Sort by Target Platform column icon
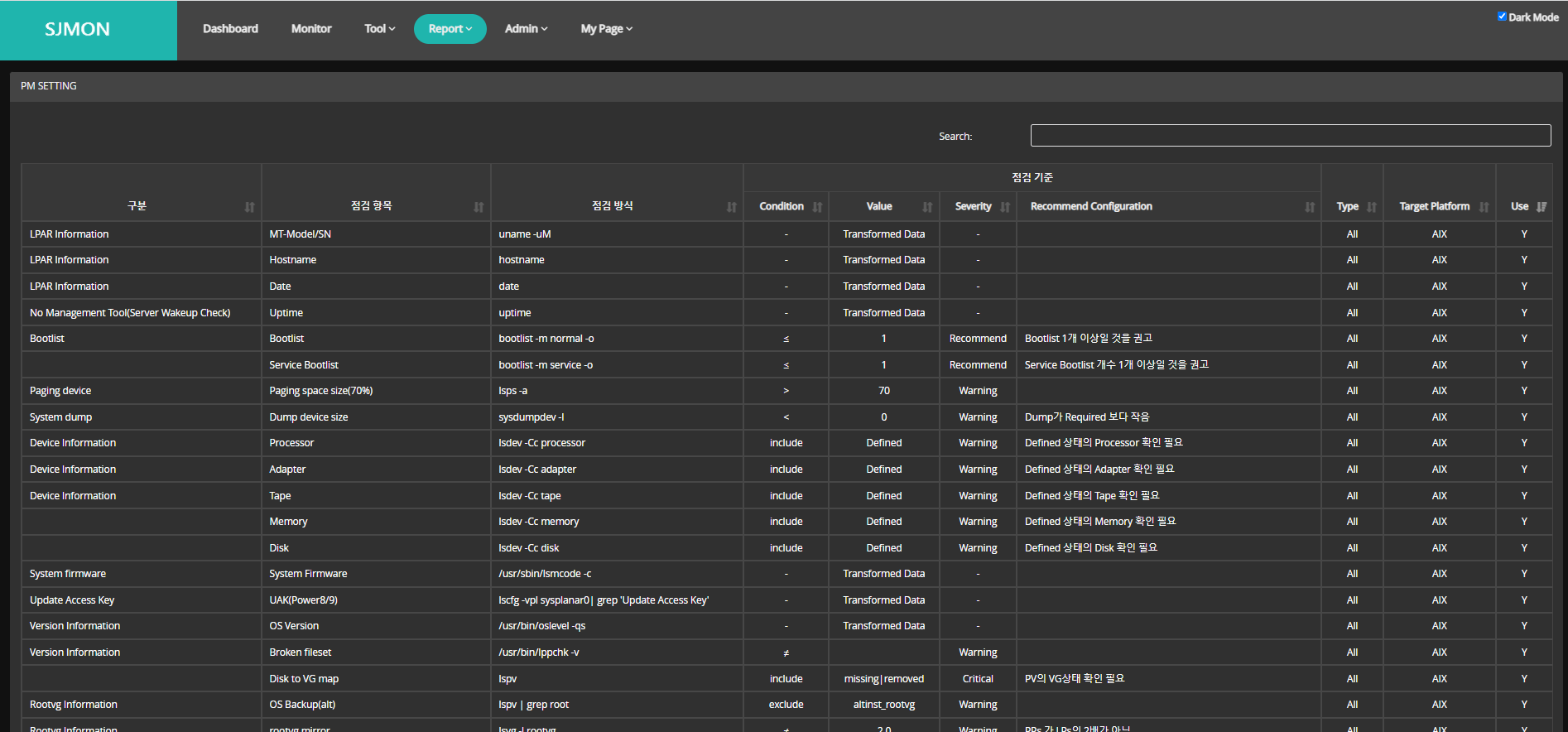This screenshot has width=1568, height=732. coord(1484,207)
